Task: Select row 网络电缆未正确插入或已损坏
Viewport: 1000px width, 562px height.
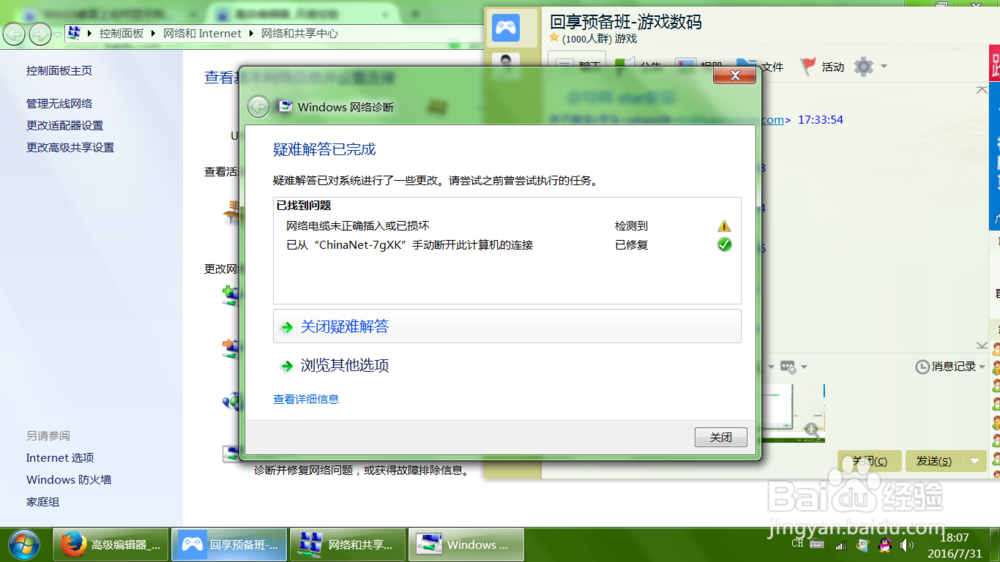Action: [507, 226]
